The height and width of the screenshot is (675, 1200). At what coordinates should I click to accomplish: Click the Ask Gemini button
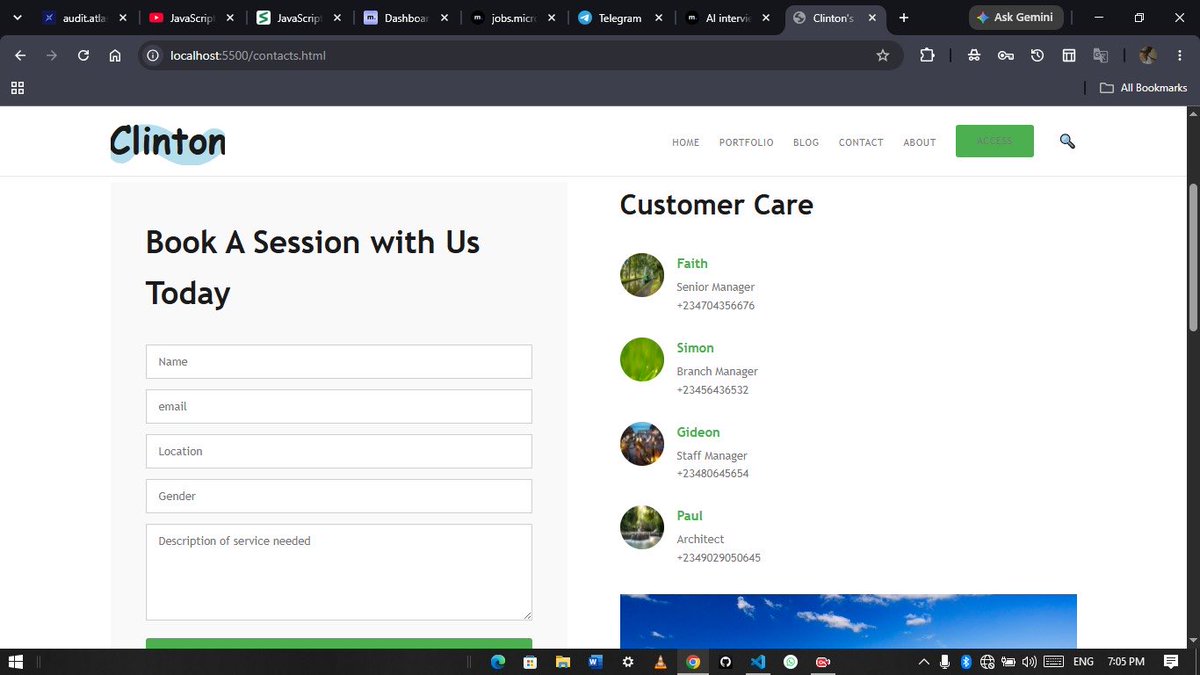coord(1014,18)
